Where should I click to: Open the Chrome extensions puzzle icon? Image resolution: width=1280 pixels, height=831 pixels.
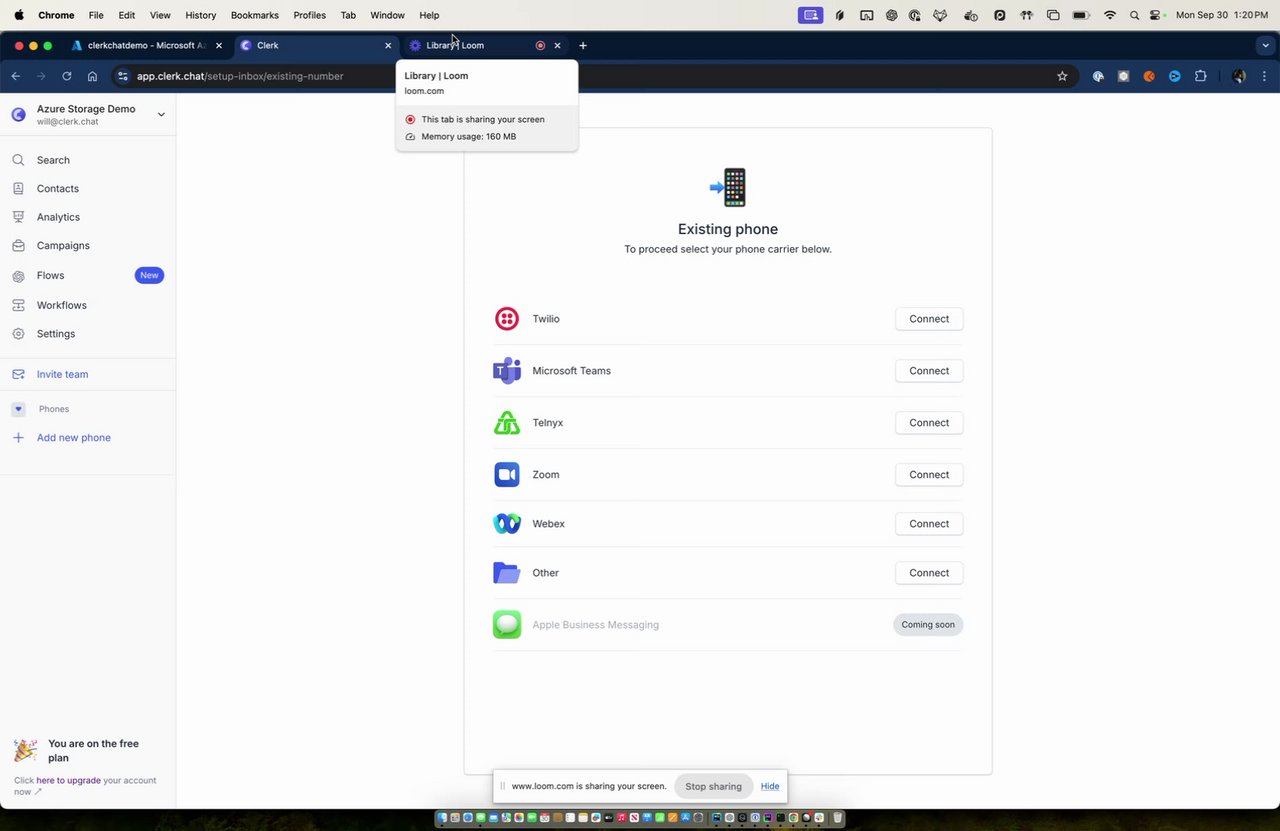(x=1201, y=76)
